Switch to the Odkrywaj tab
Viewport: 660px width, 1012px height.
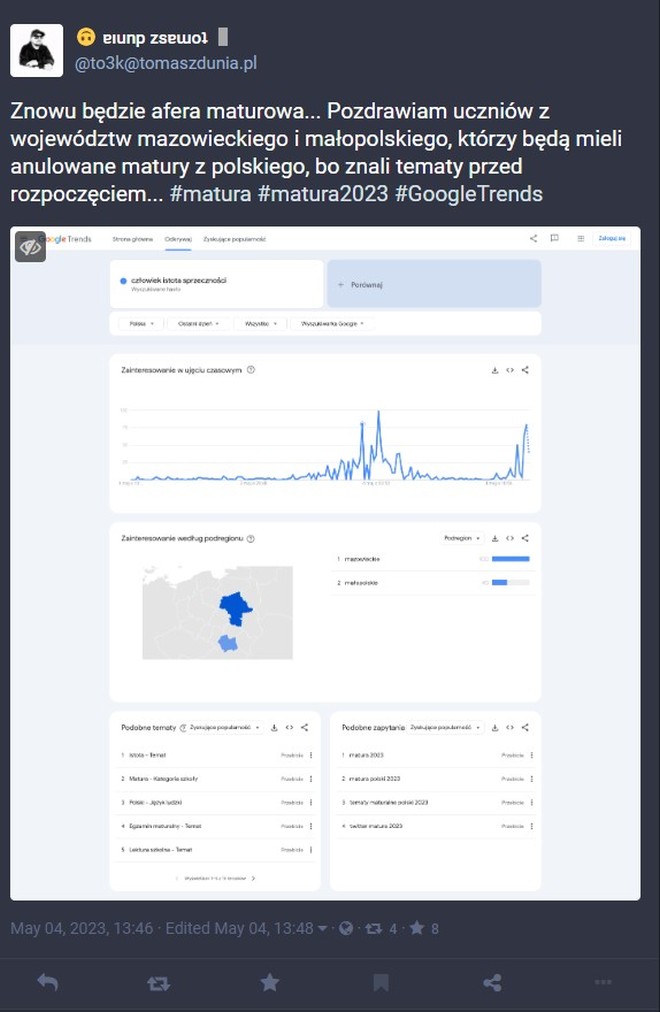click(175, 239)
